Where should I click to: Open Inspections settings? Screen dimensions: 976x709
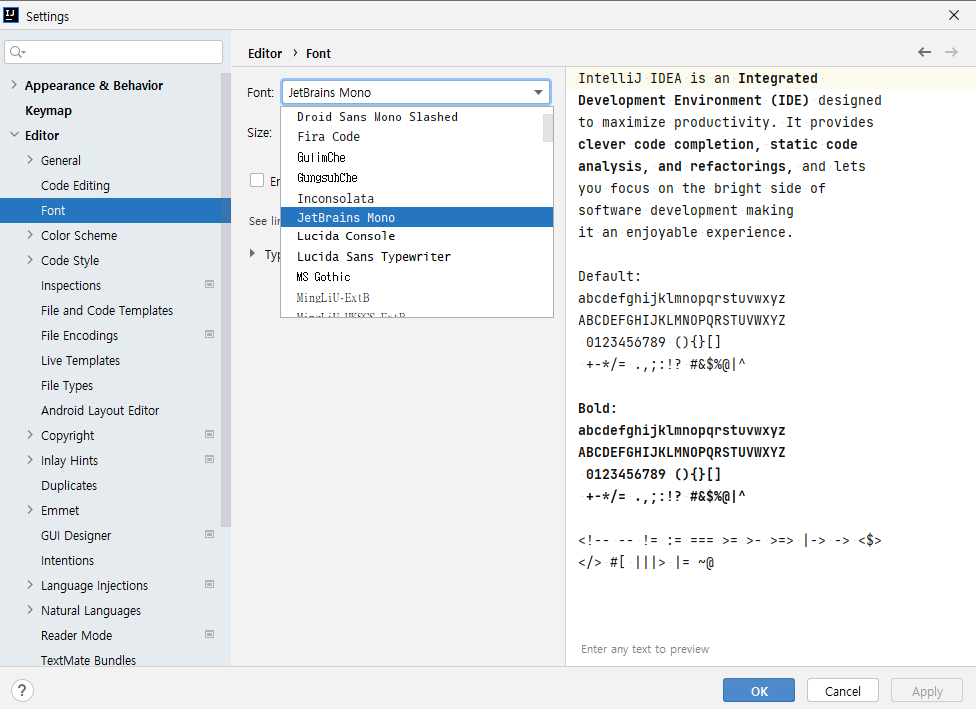click(x=71, y=285)
